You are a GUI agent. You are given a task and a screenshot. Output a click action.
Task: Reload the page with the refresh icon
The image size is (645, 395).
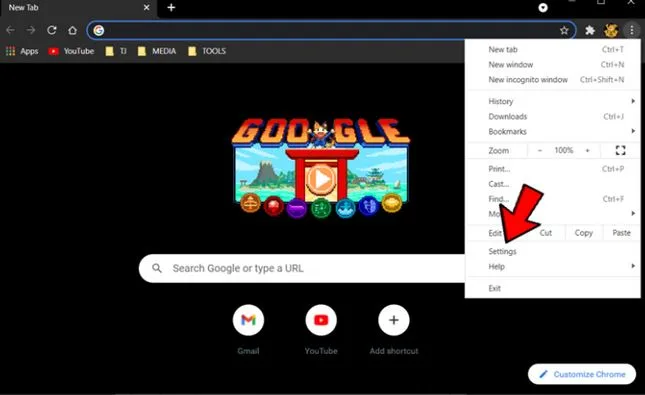(52, 30)
